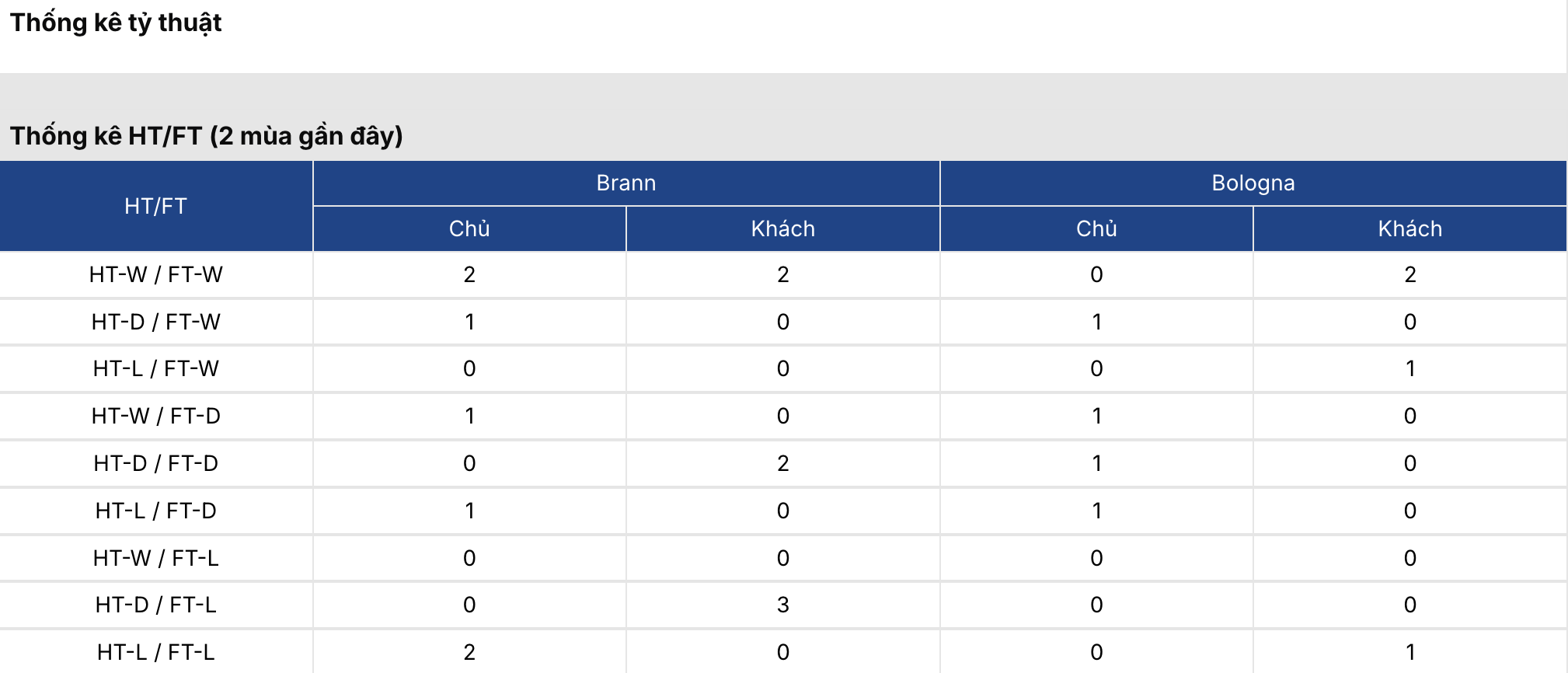The width and height of the screenshot is (1568, 673).
Task: Click Brann Khách value in HT-D / FT-L row
Action: [782, 605]
